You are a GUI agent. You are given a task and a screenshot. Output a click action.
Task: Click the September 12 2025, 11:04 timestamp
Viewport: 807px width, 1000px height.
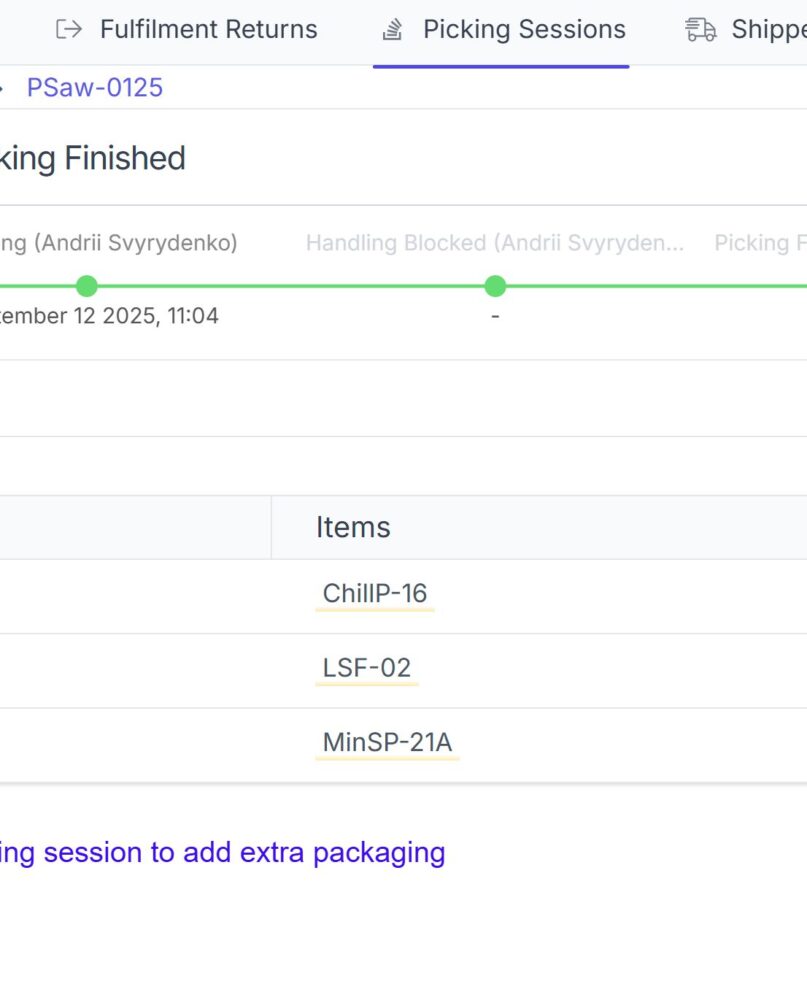(108, 316)
